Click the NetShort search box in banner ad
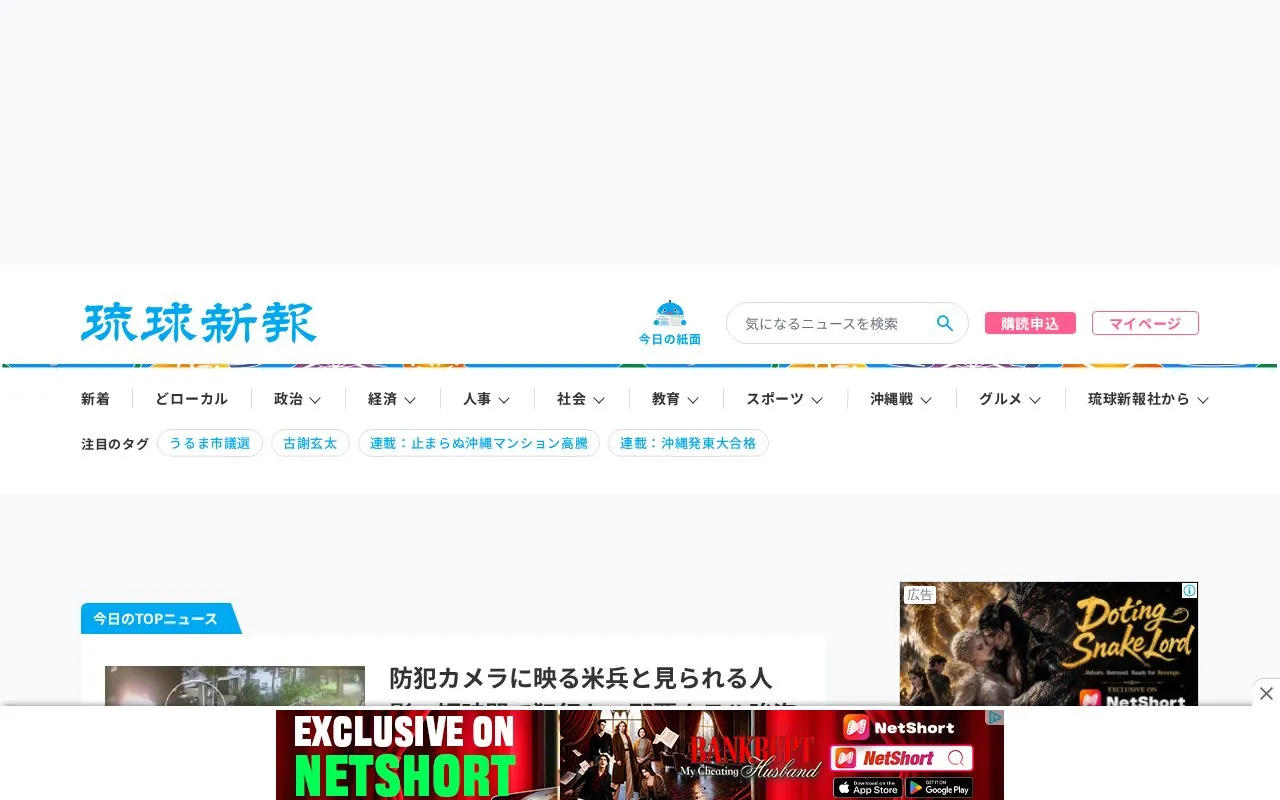Viewport: 1280px width, 800px height. [901, 758]
